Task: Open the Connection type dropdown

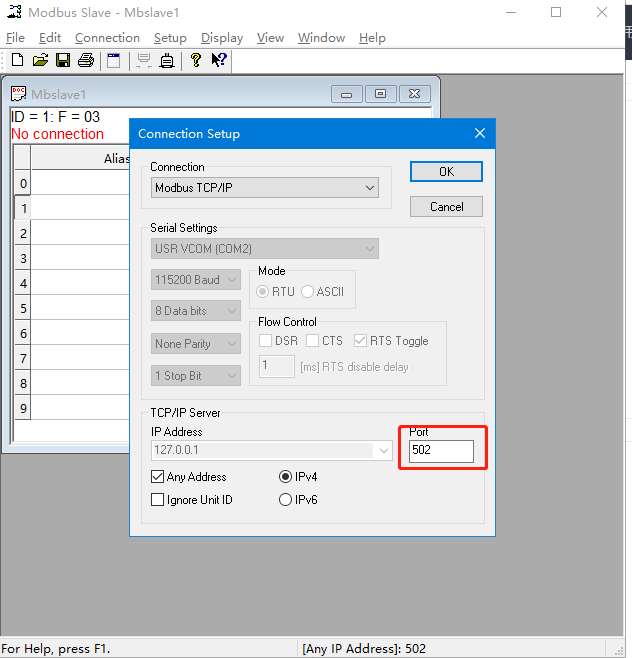Action: tap(265, 187)
